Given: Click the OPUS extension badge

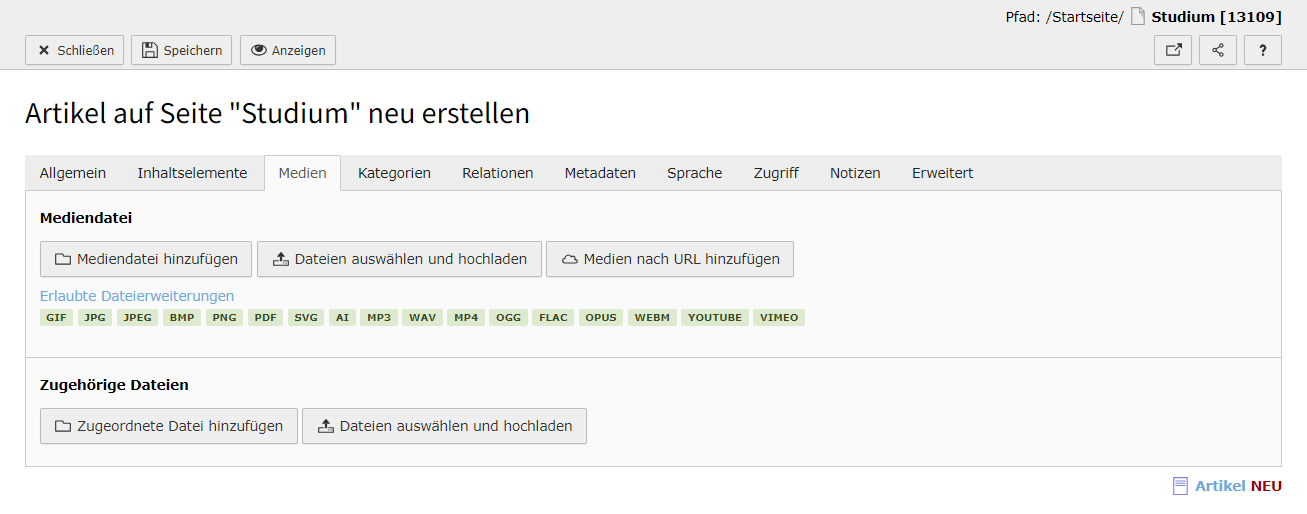Looking at the screenshot, I should (601, 318).
